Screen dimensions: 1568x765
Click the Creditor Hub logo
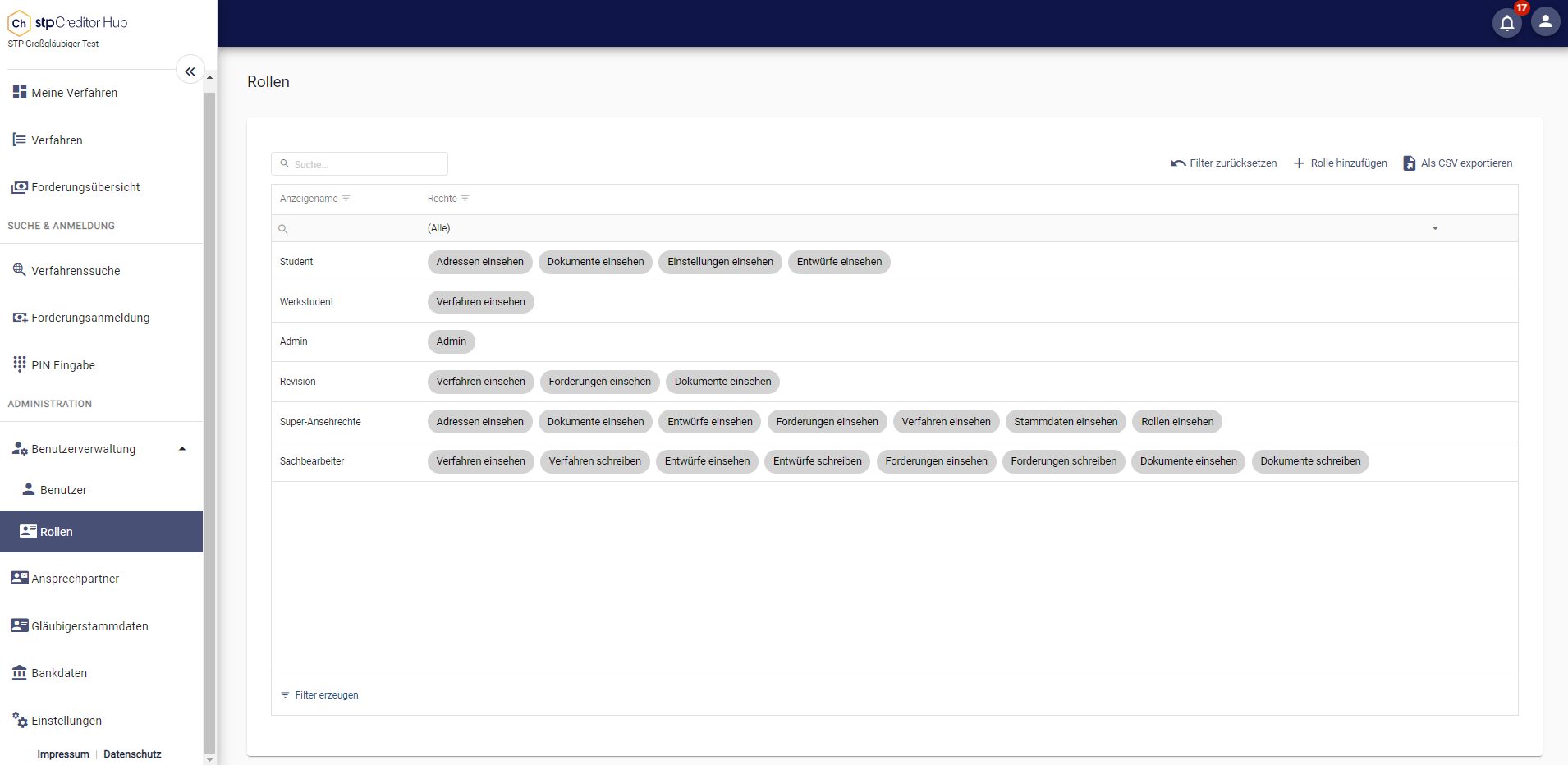67,23
